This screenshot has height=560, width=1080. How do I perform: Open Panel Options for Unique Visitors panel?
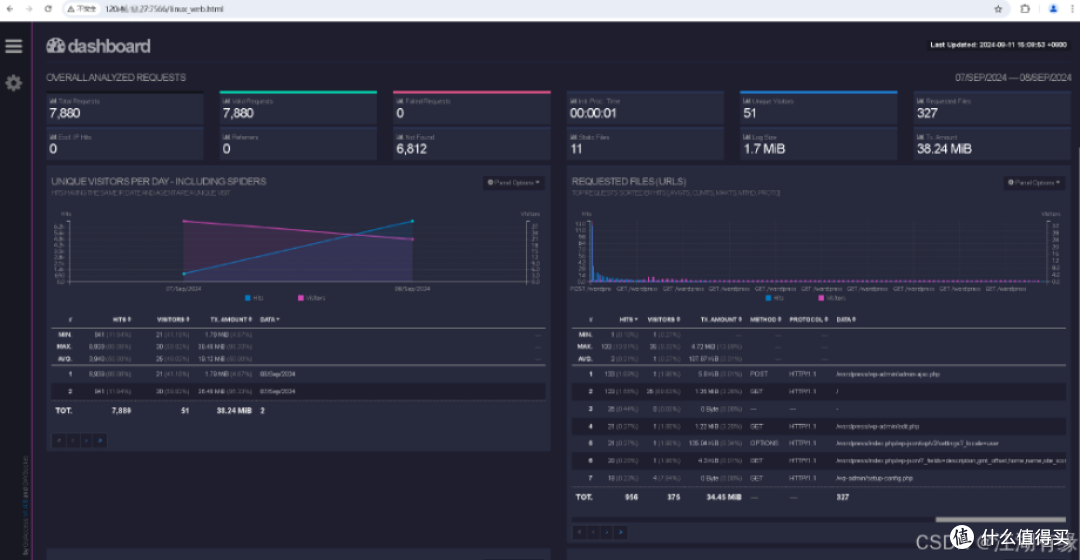pos(514,183)
